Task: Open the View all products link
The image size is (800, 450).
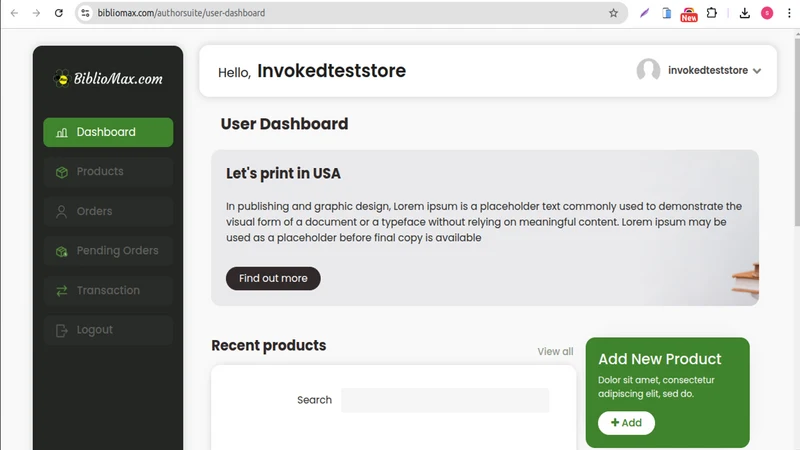Action: 555,352
